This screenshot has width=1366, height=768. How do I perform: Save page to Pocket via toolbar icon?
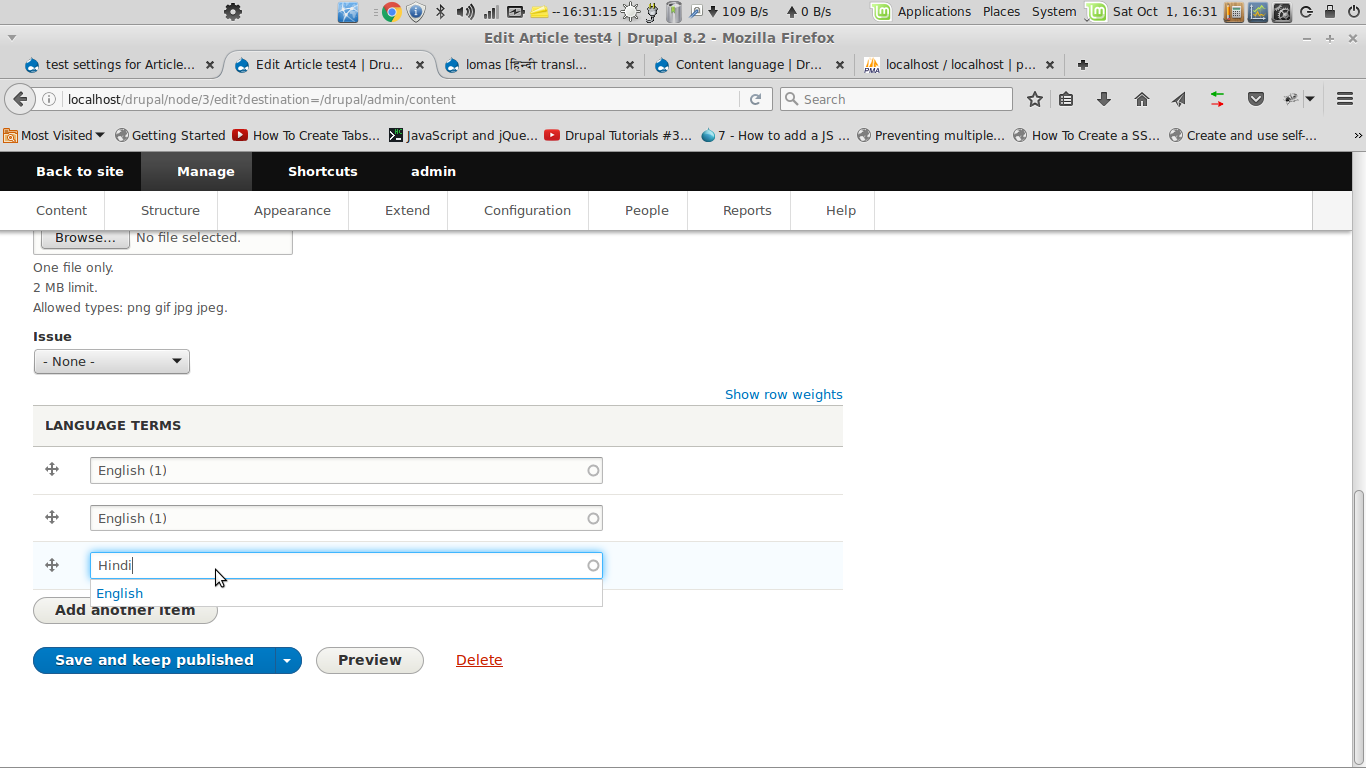tap(1256, 99)
